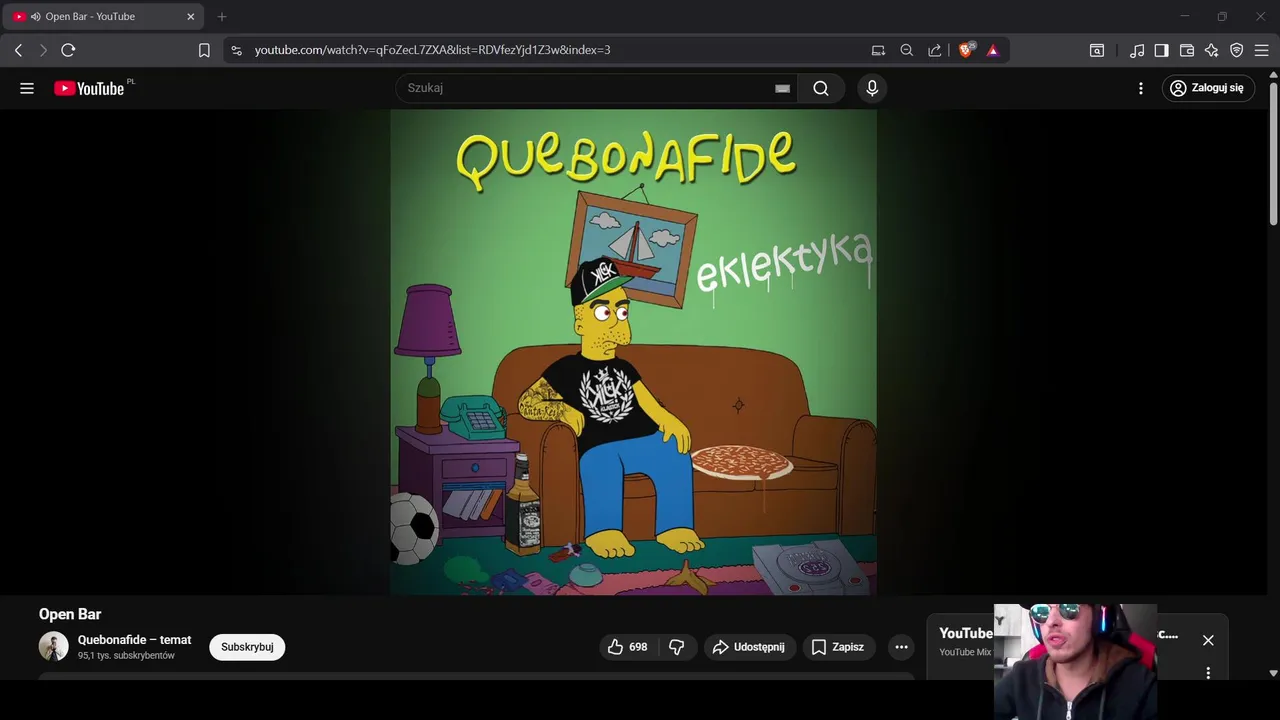Toggle the browser sidebar panel
Image resolution: width=1280 pixels, height=720 pixels.
point(1161,50)
